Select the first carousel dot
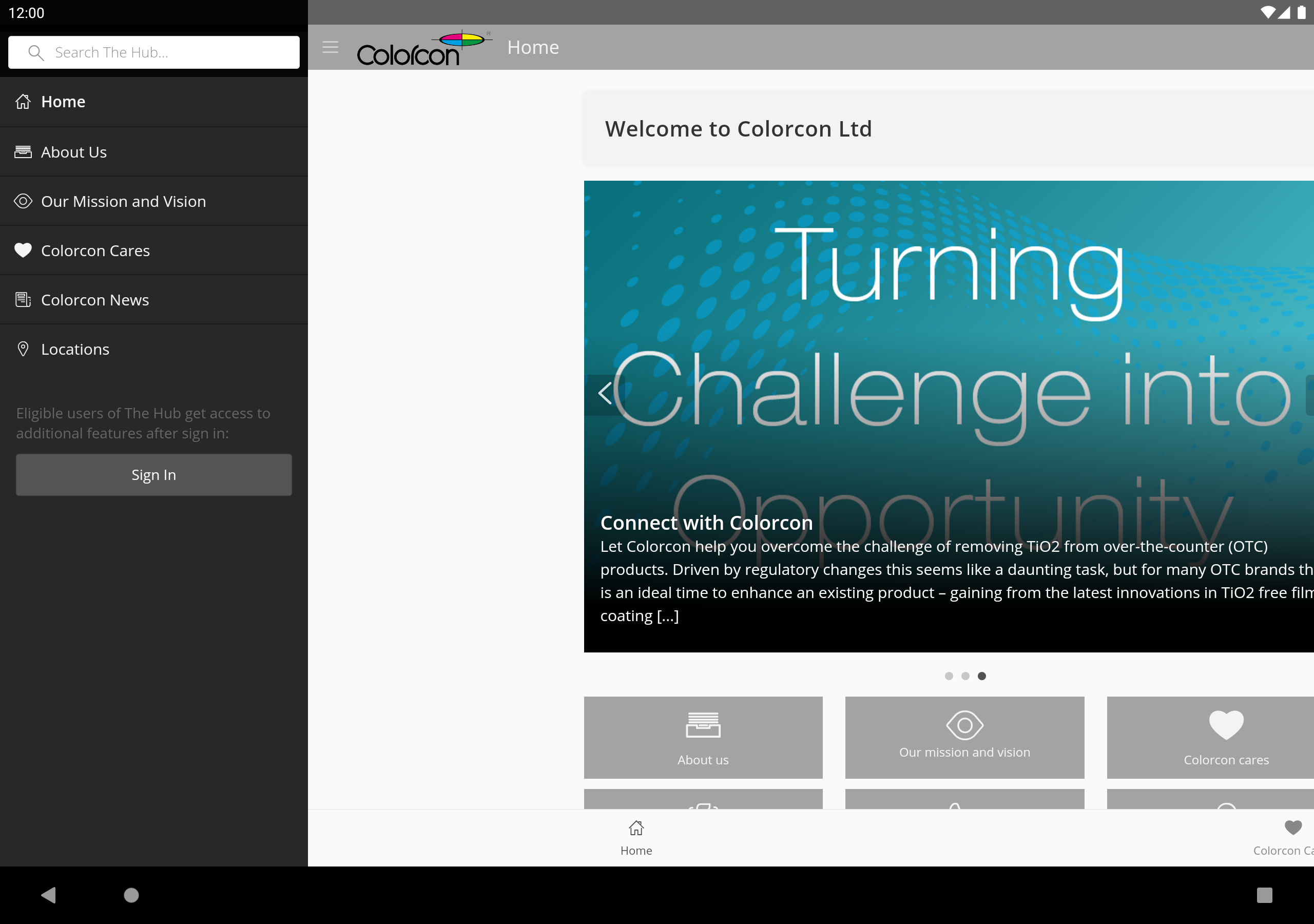Image resolution: width=1314 pixels, height=924 pixels. (949, 676)
